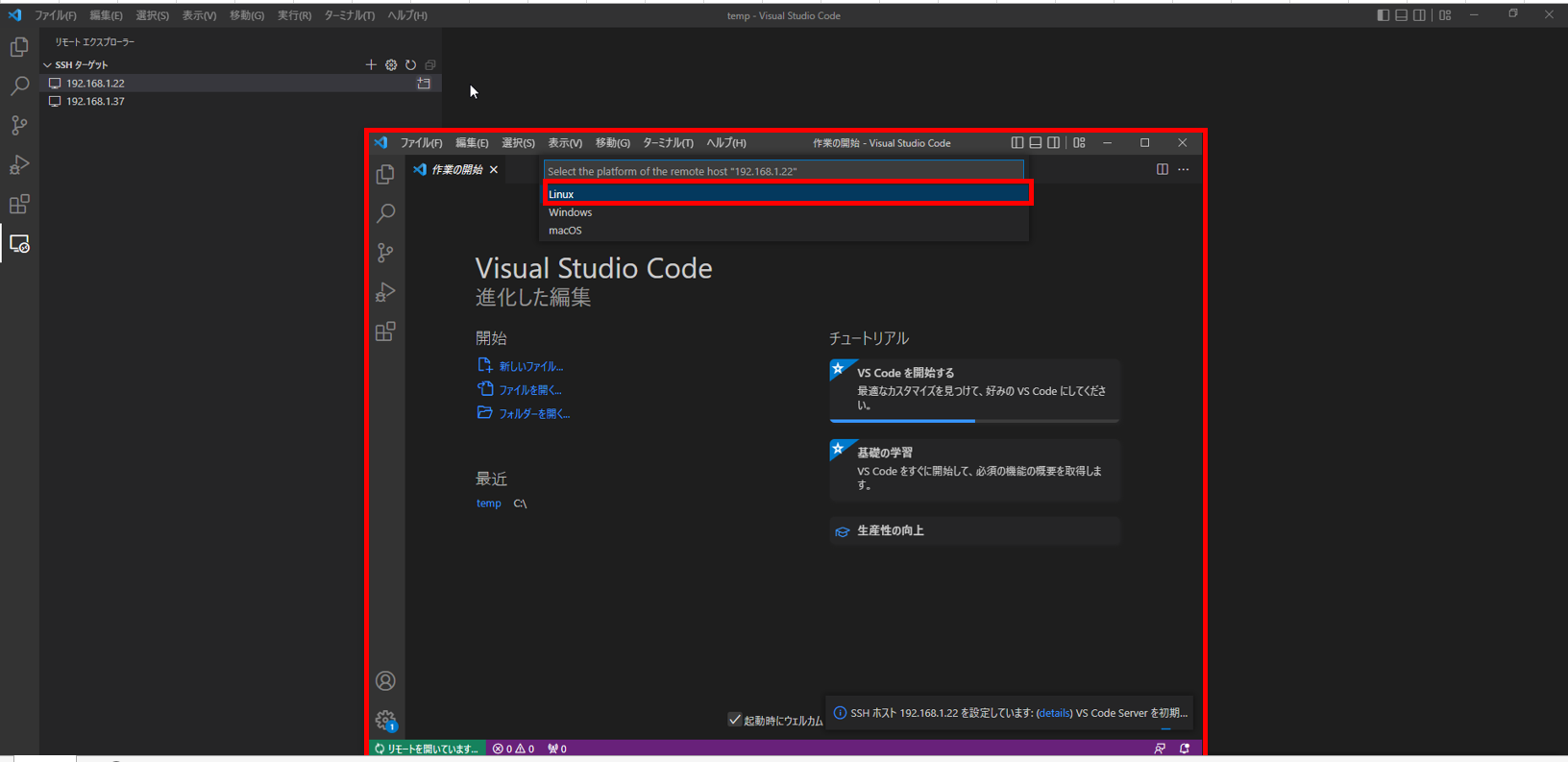This screenshot has width=1568, height=762.
Task: Toggle the panel in the front window title bar
Action: [1036, 142]
